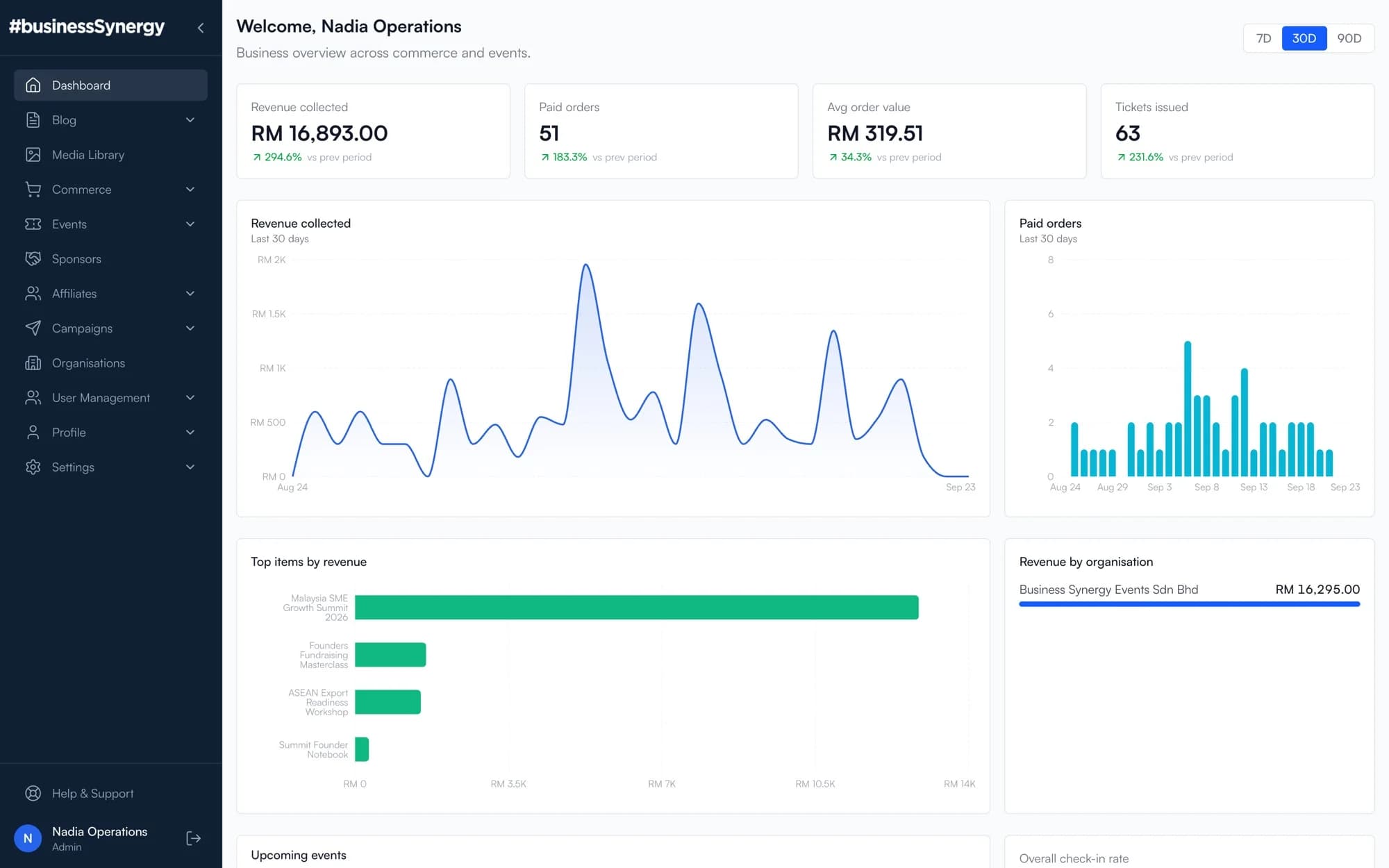Click the Tickets issued trend arrow icon
The width and height of the screenshot is (1389, 868).
(1122, 157)
